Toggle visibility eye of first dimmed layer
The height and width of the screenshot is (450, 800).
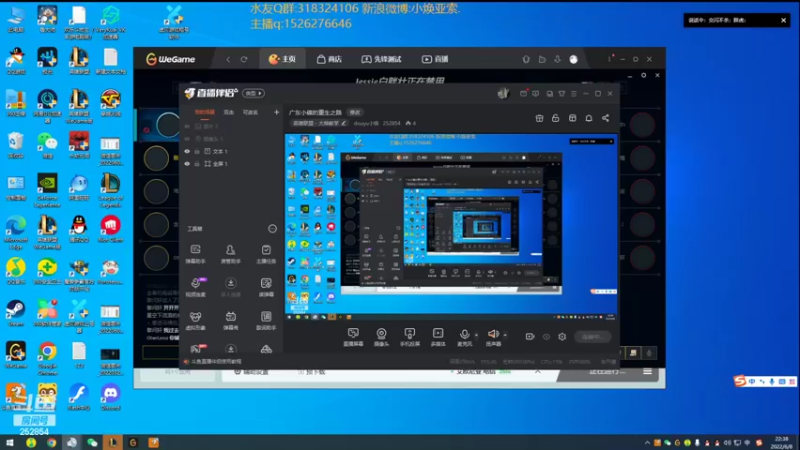click(x=187, y=126)
